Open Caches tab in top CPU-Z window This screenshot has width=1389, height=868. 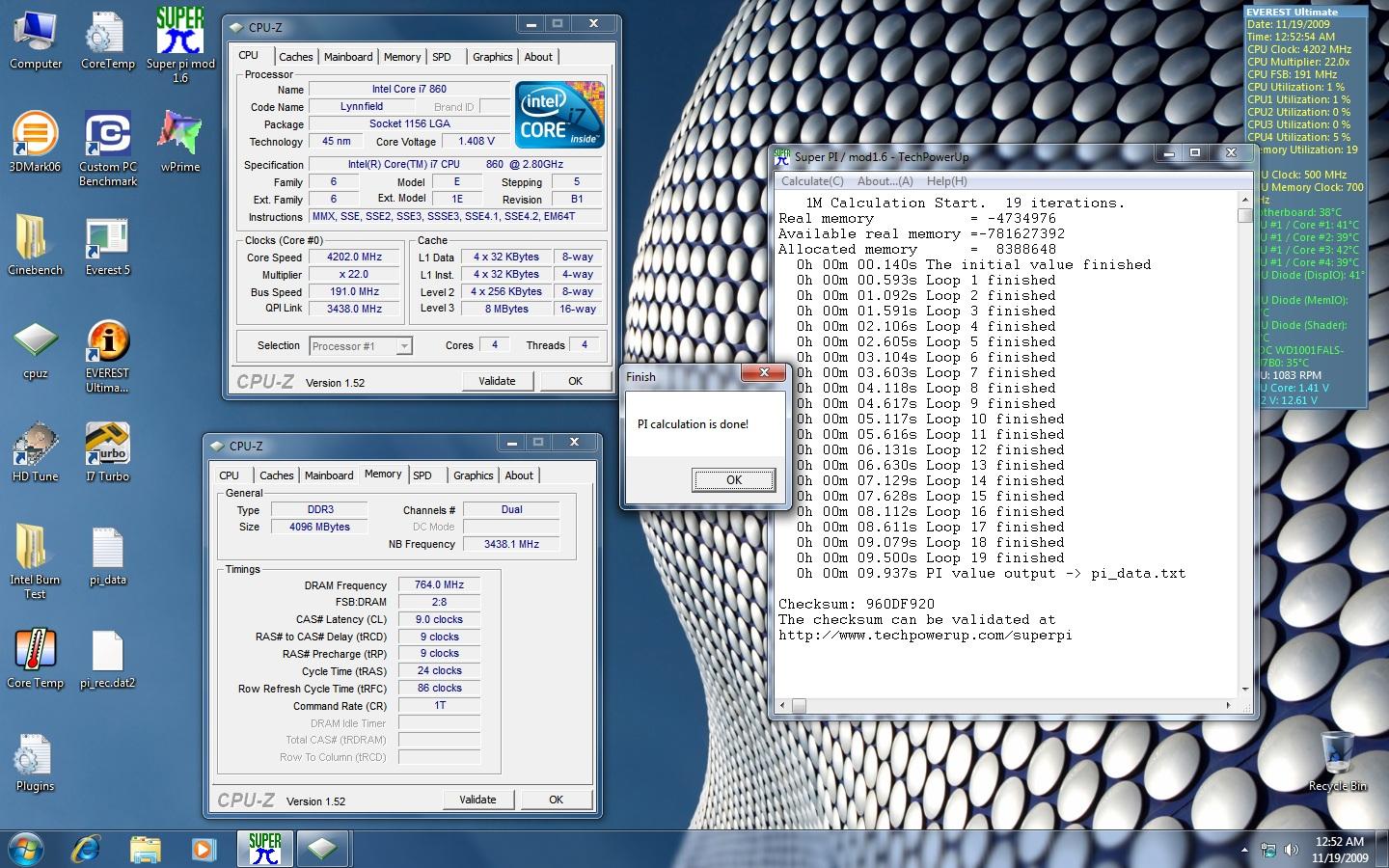(x=295, y=57)
